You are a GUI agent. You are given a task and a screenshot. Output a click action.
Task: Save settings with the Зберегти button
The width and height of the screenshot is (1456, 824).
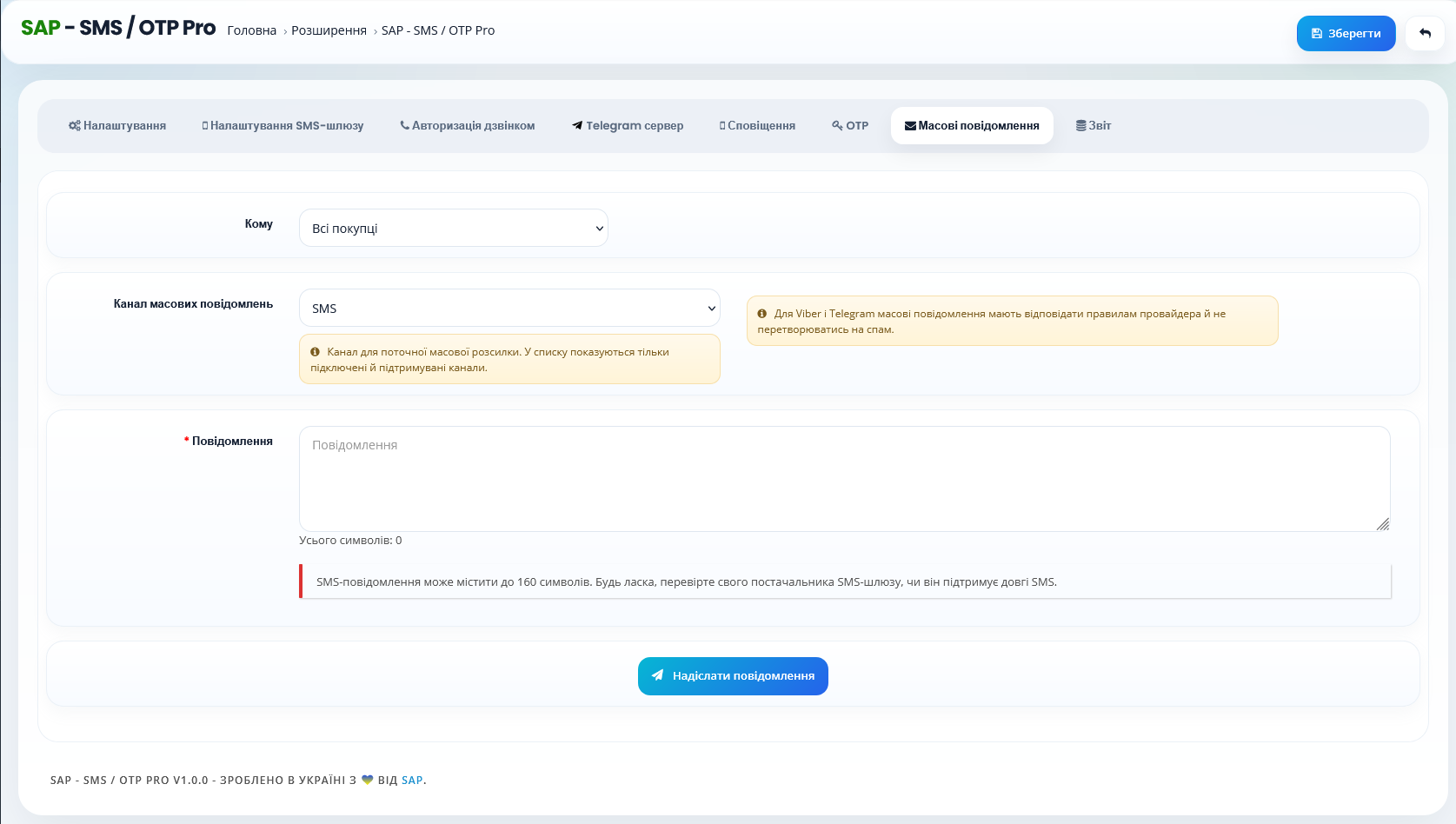[1346, 34]
